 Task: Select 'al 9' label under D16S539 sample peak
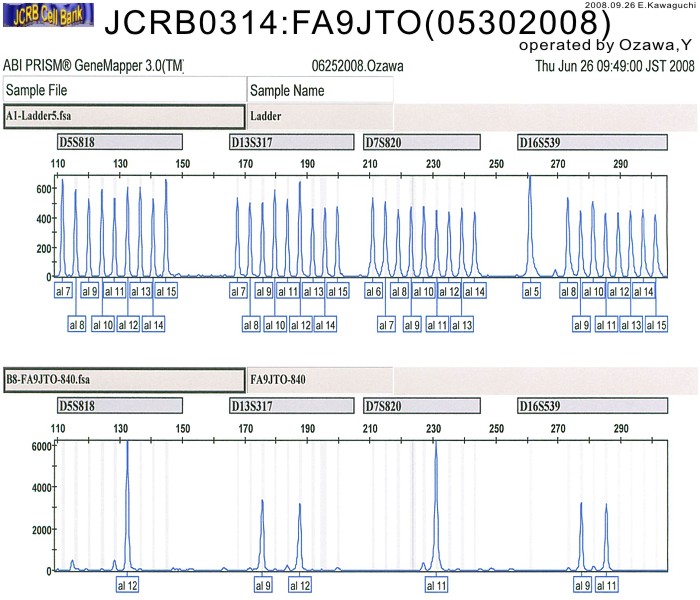click(581, 584)
